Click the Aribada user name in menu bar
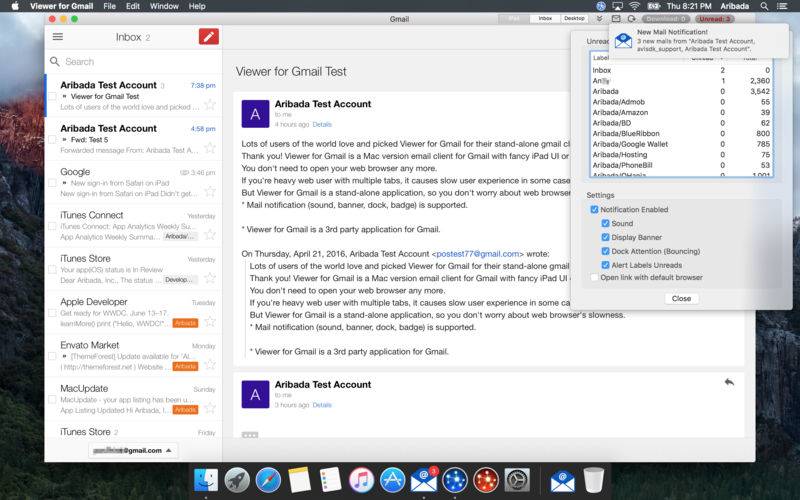 point(734,6)
